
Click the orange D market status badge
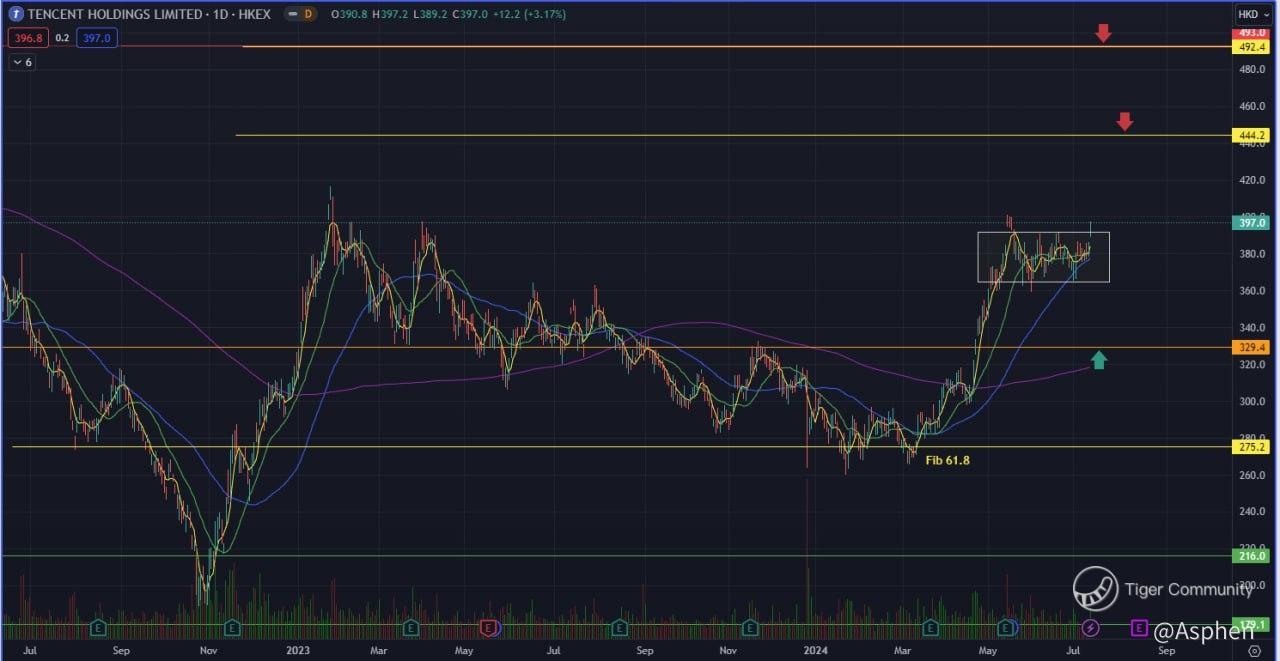click(307, 14)
